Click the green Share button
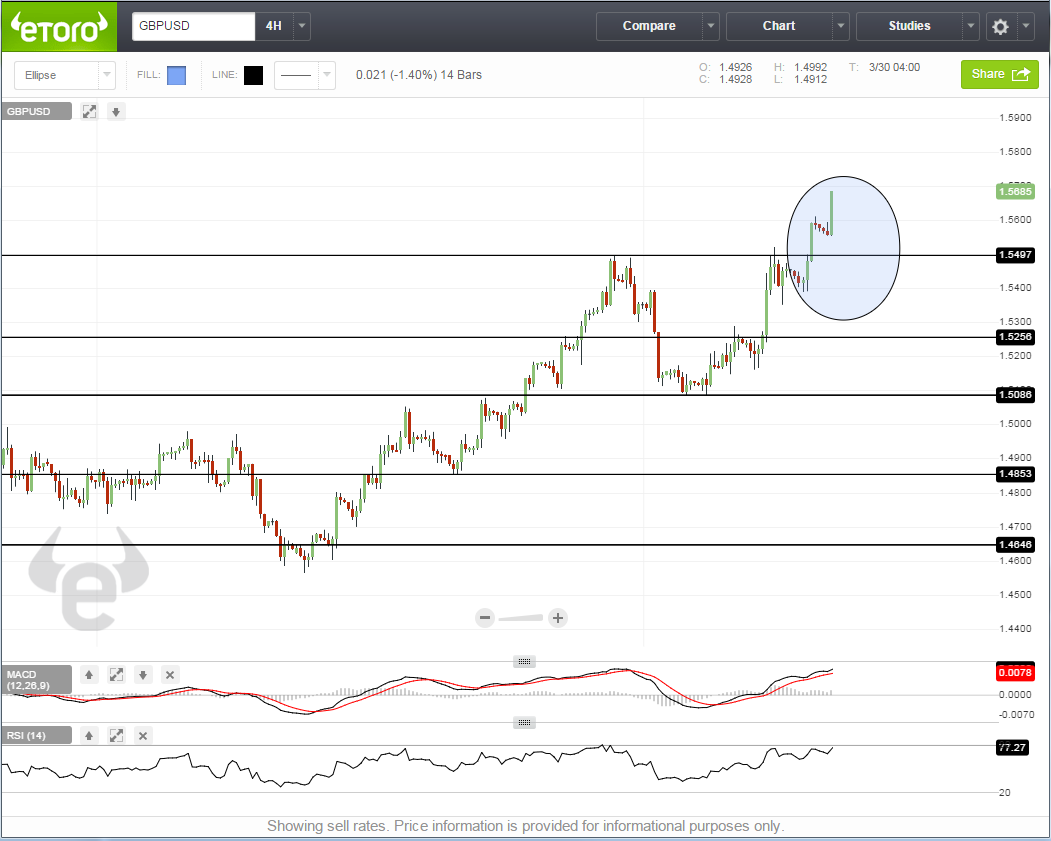 click(x=999, y=74)
